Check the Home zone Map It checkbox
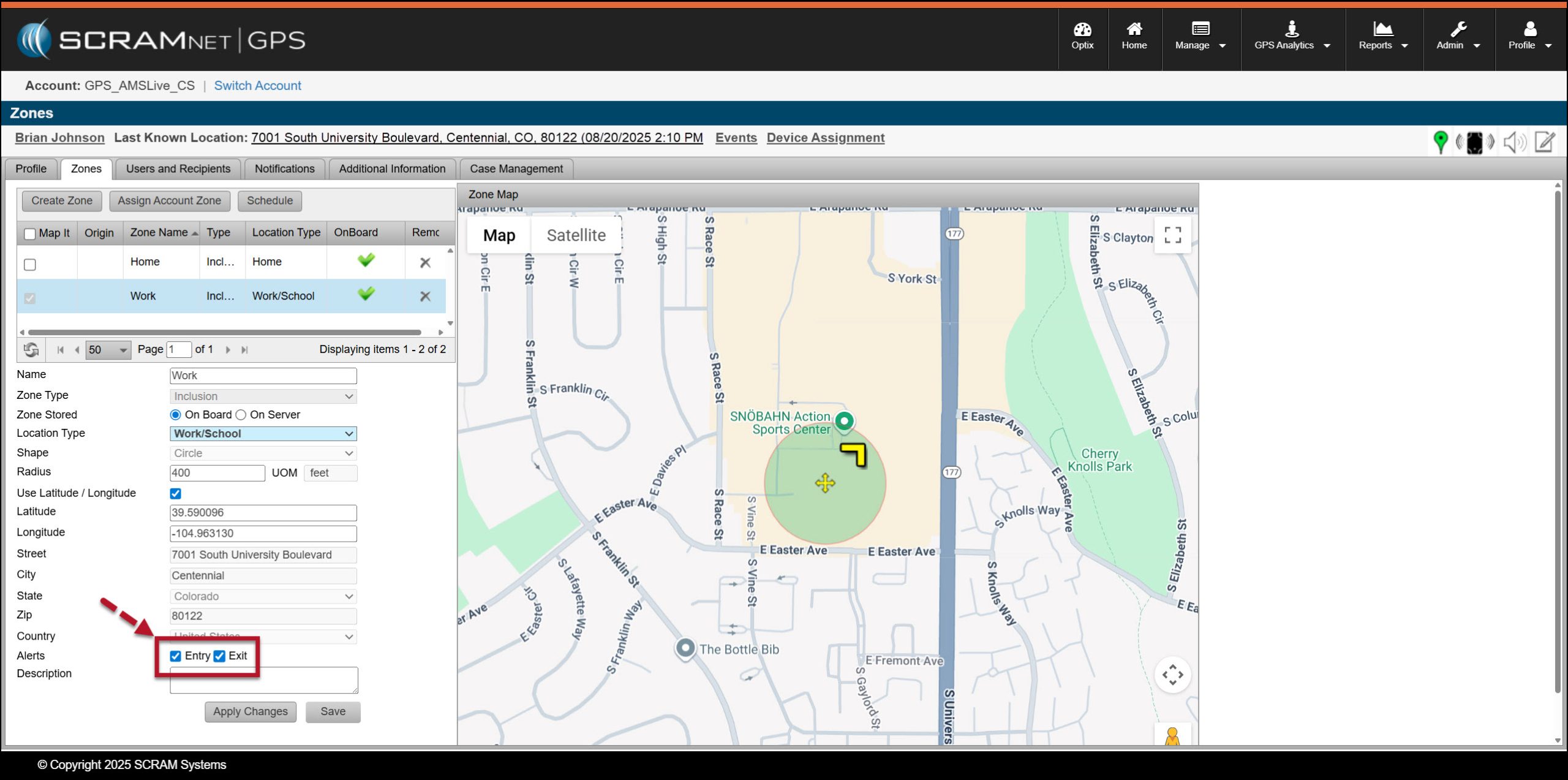The width and height of the screenshot is (1568, 780). [x=29, y=265]
